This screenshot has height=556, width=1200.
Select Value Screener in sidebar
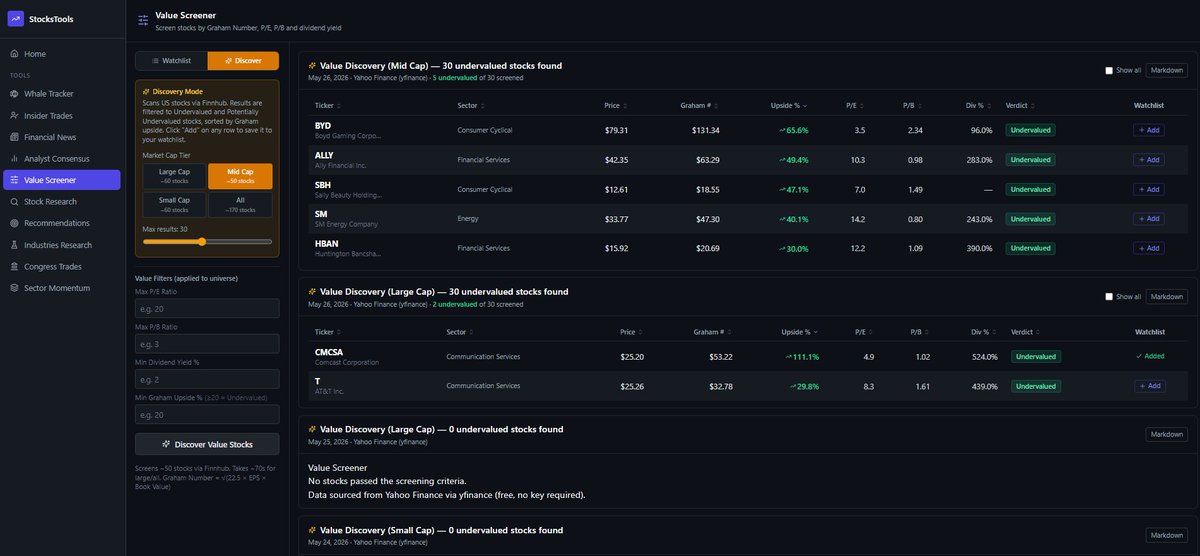[63, 180]
